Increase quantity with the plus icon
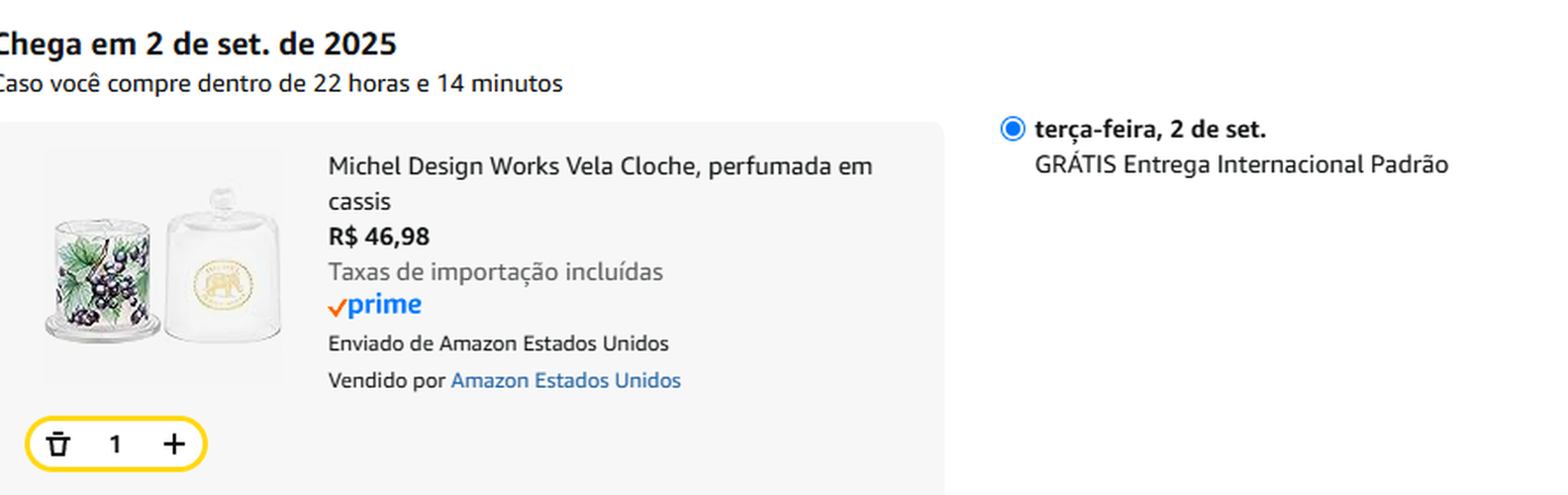1568x495 pixels. click(174, 445)
